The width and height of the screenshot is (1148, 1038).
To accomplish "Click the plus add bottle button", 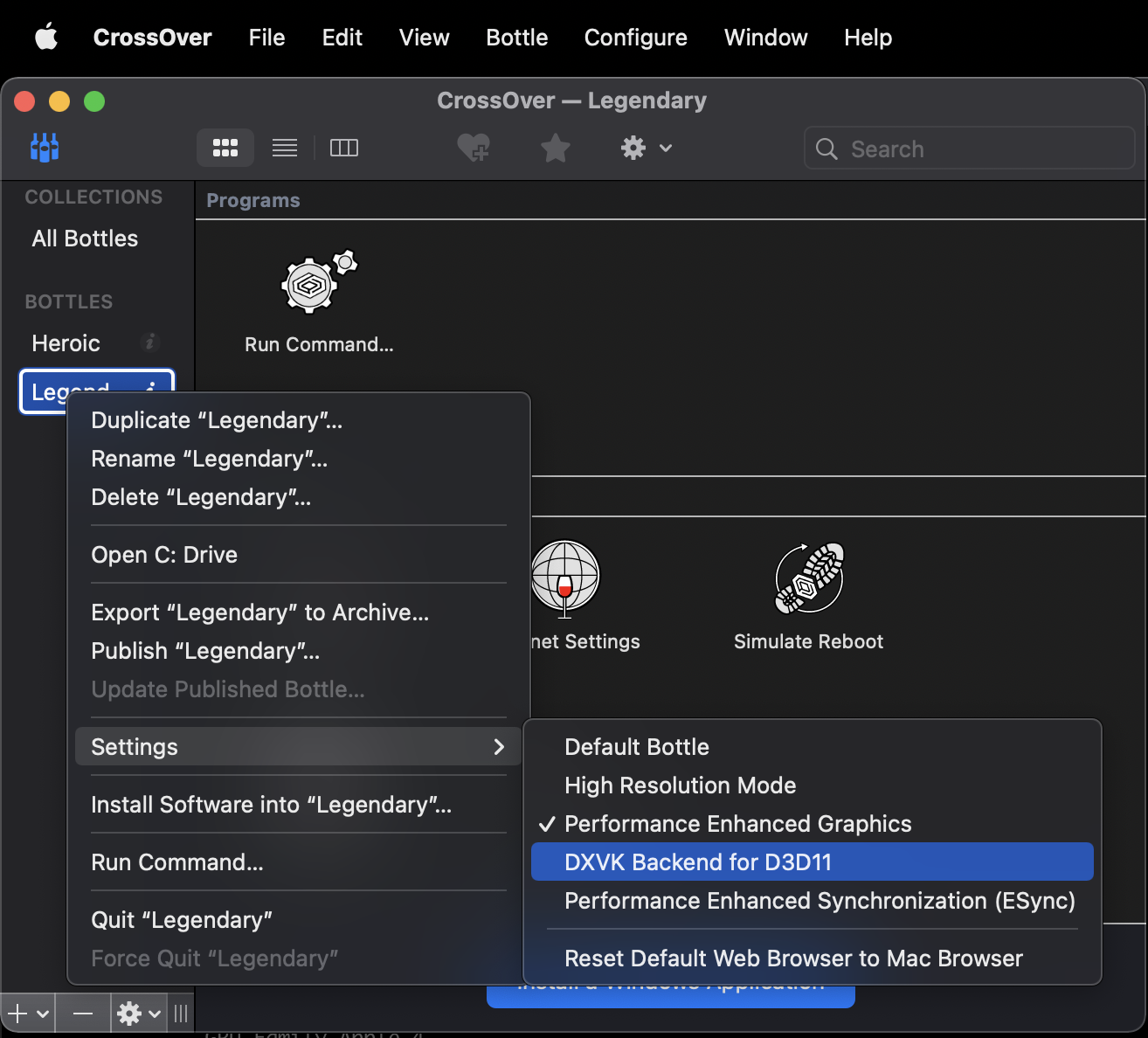I will pyautogui.click(x=17, y=1014).
